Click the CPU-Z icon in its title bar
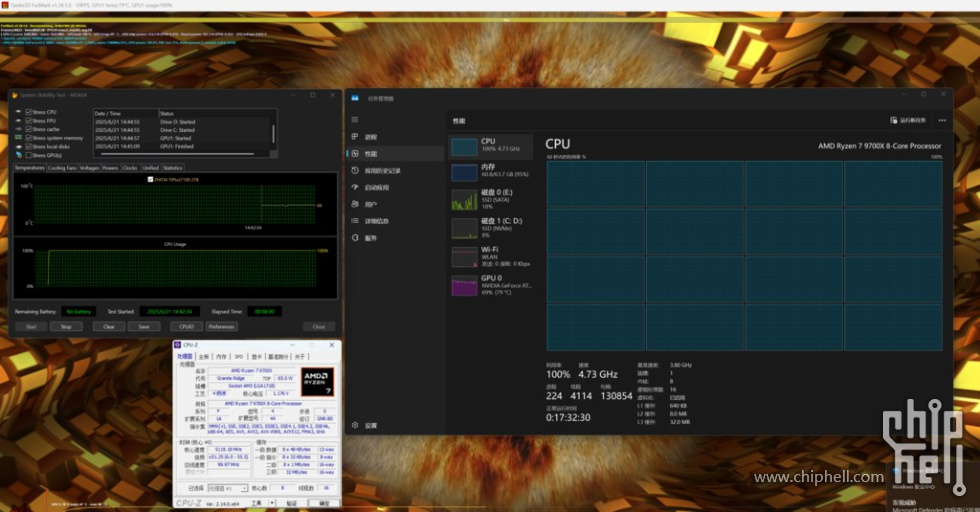 click(178, 345)
